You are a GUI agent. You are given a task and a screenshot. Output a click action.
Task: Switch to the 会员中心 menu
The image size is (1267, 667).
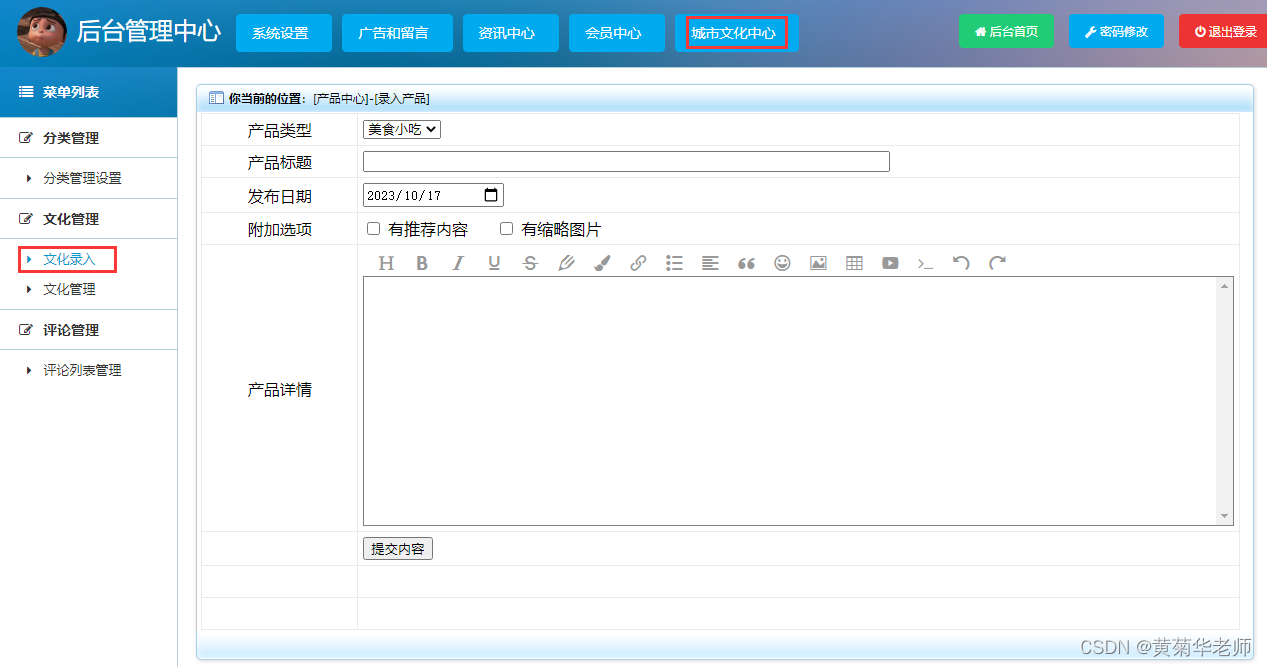[x=616, y=31]
